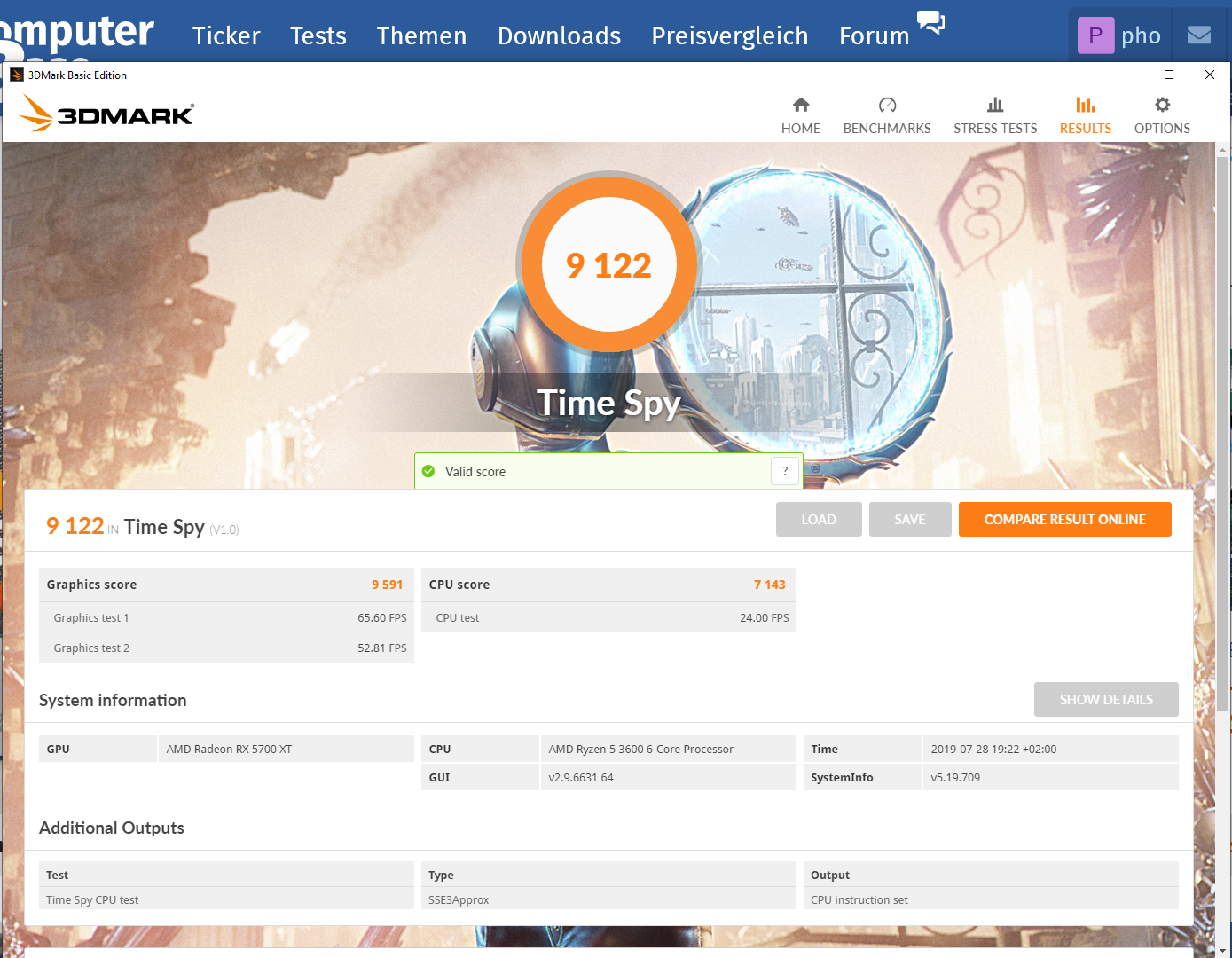Screen dimensions: 1232x958
Task: Click the LOAD button
Action: point(819,520)
